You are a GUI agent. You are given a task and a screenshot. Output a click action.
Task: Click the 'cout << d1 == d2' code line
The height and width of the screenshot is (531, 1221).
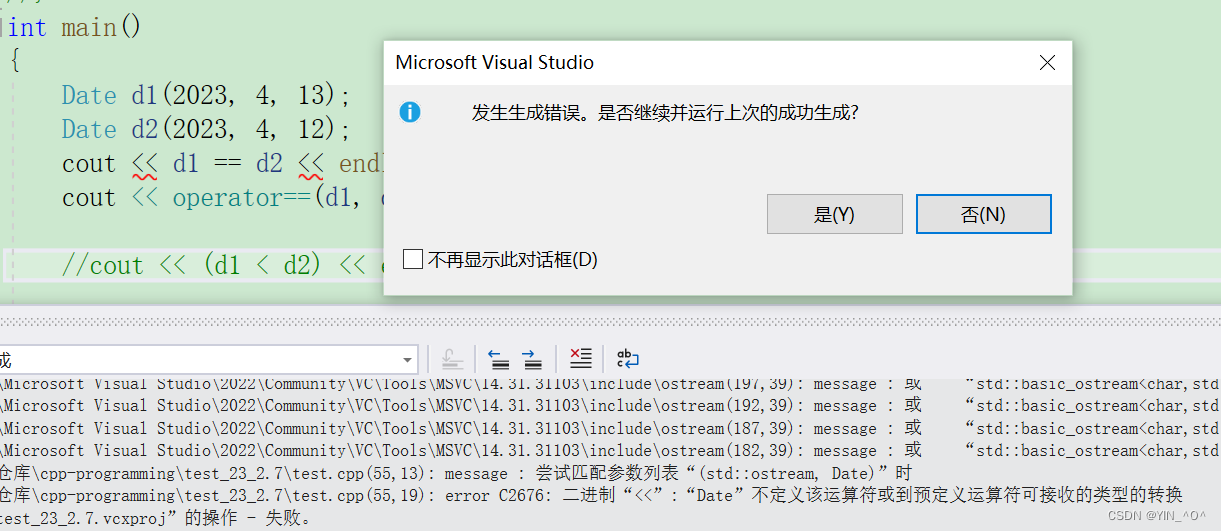[222, 164]
